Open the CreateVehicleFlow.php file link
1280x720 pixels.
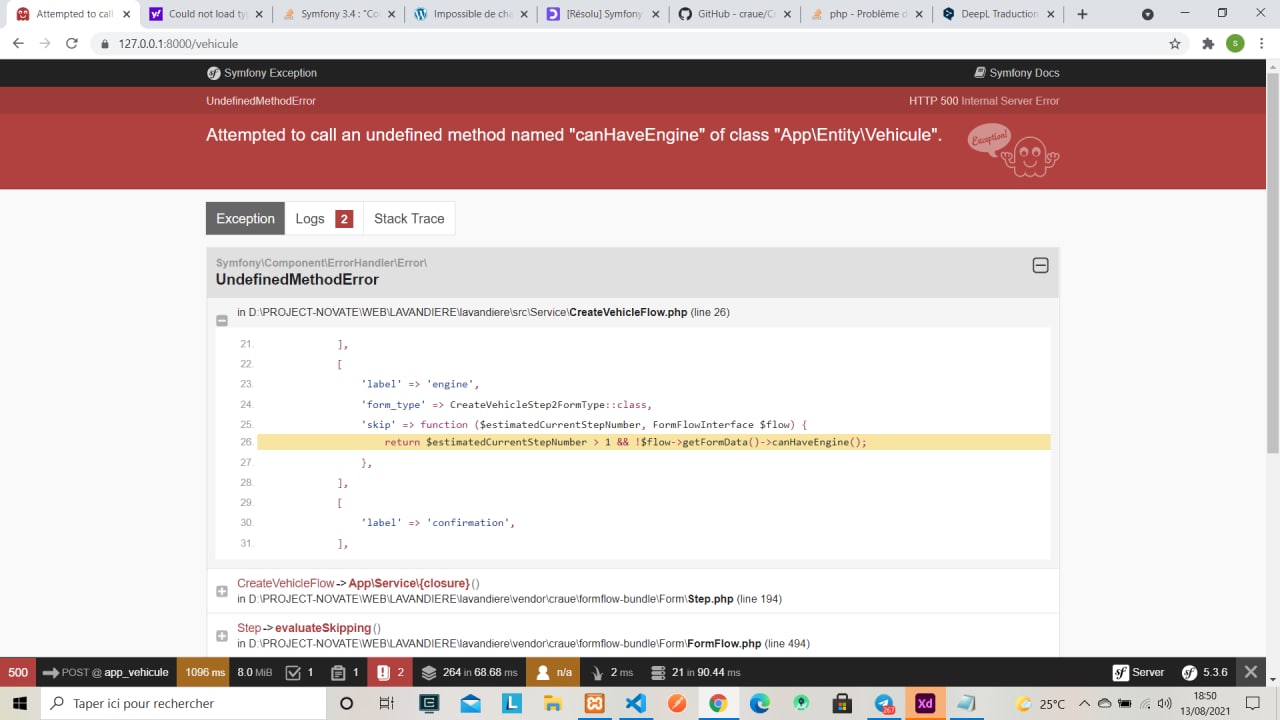coord(628,312)
